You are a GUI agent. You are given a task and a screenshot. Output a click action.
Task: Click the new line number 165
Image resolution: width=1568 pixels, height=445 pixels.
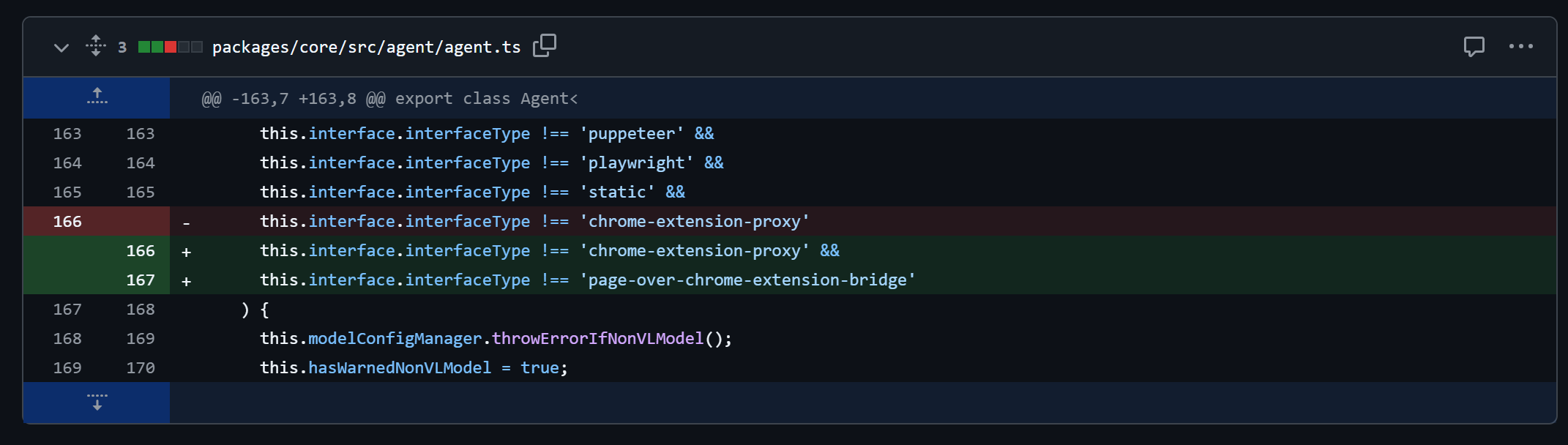(x=141, y=192)
